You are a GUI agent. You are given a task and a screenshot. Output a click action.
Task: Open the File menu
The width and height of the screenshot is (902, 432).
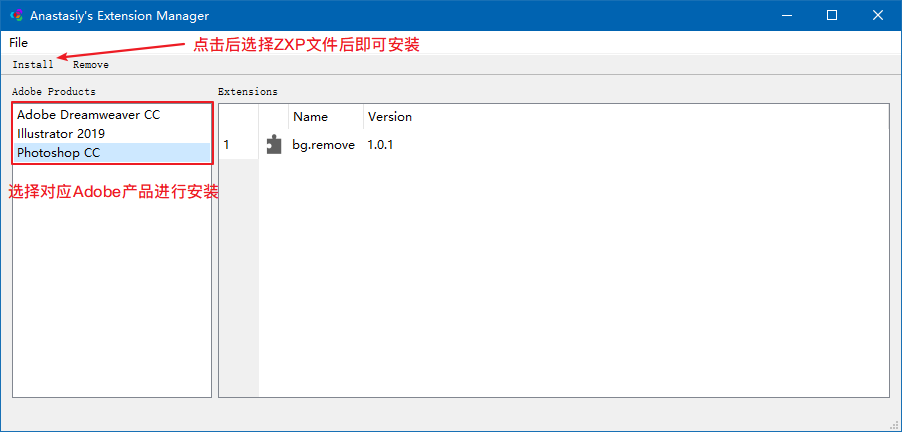[x=18, y=43]
